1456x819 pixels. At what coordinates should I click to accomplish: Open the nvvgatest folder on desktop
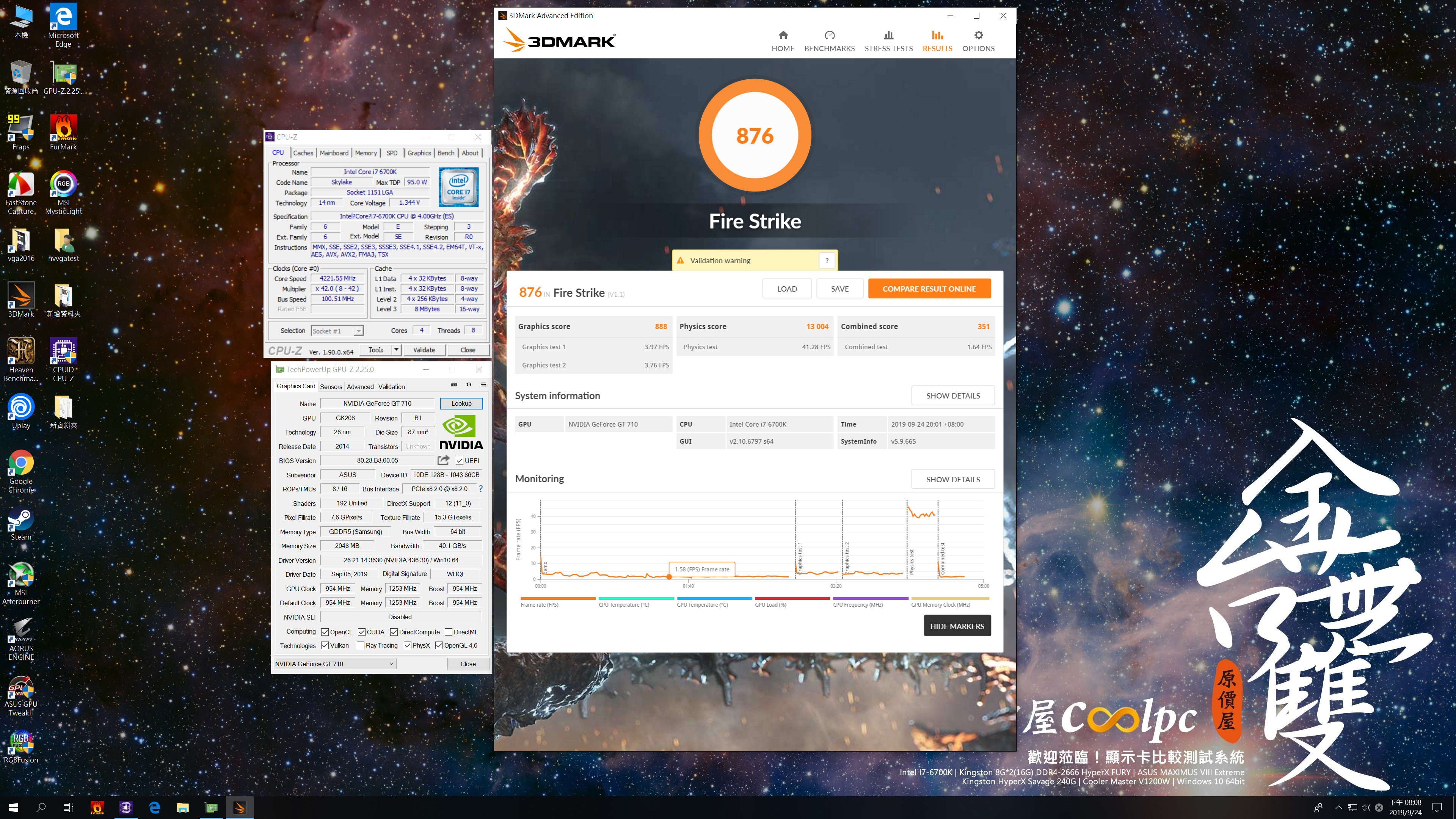pos(63,244)
